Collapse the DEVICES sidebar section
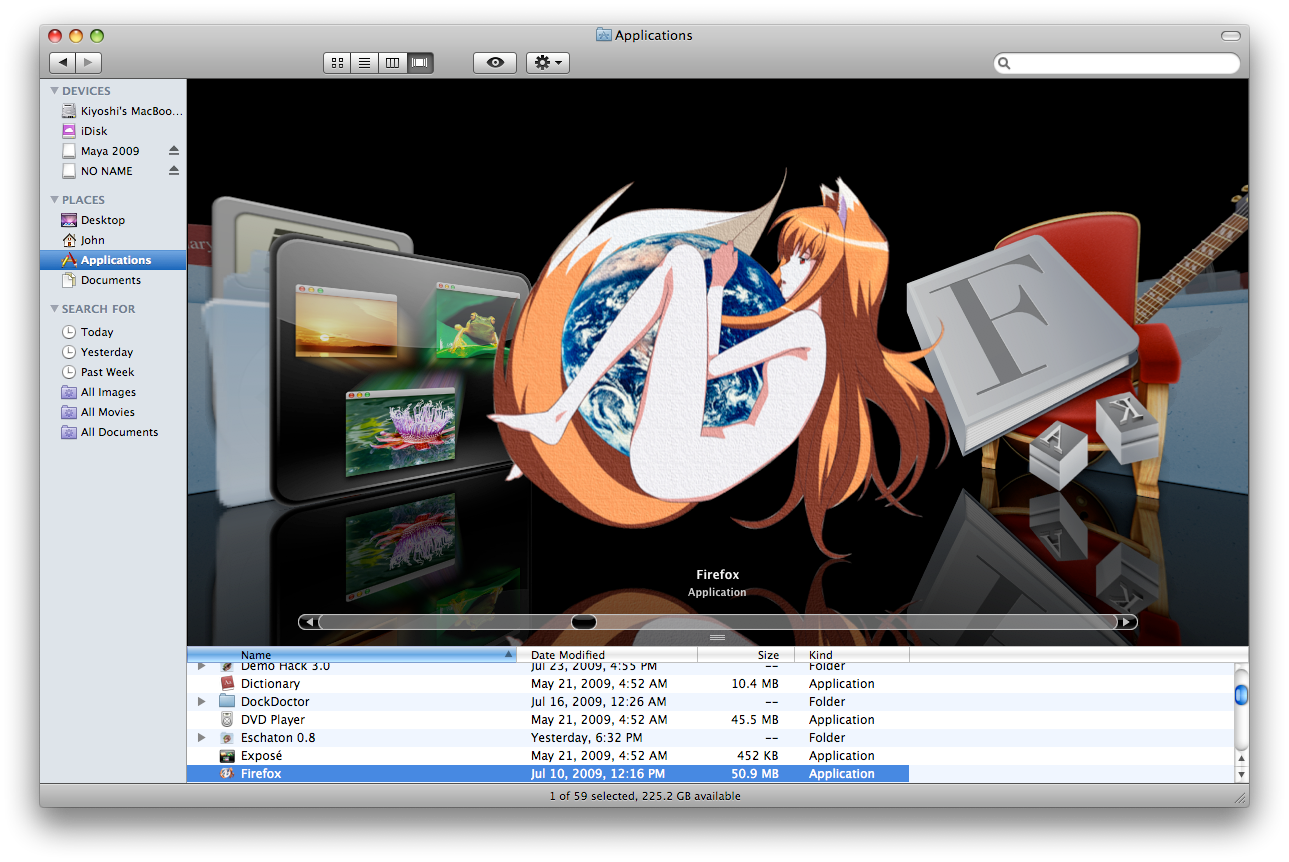Image resolution: width=1289 pixels, height=862 pixels. [55, 91]
